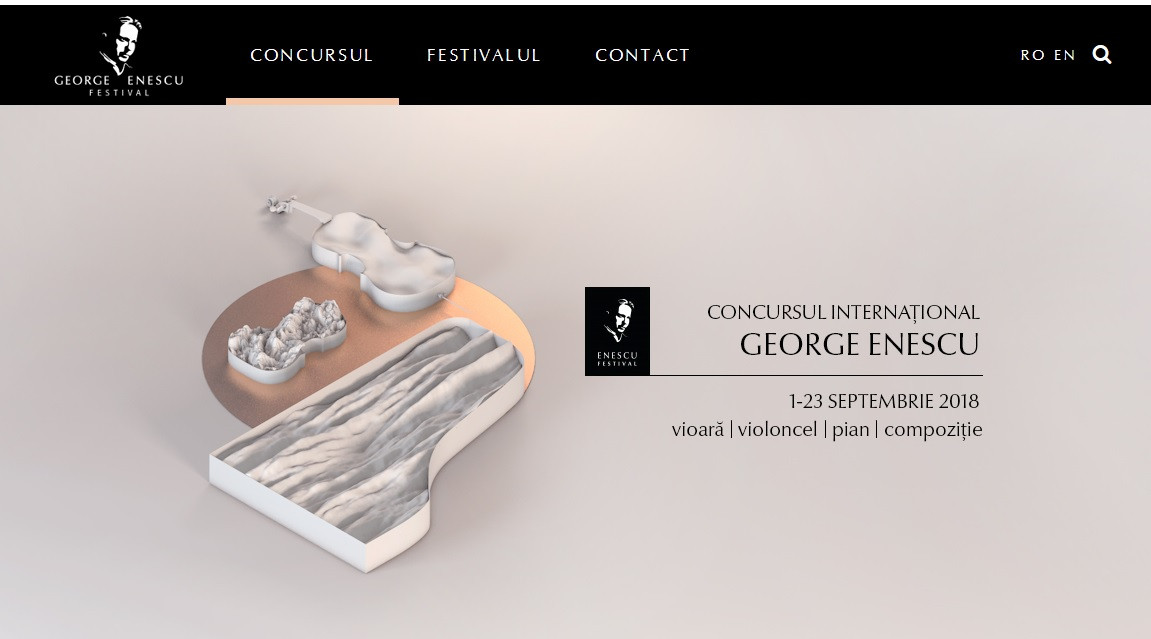Viewport: 1151px width, 639px height.
Task: Select the compoziție category text
Action: click(x=933, y=431)
